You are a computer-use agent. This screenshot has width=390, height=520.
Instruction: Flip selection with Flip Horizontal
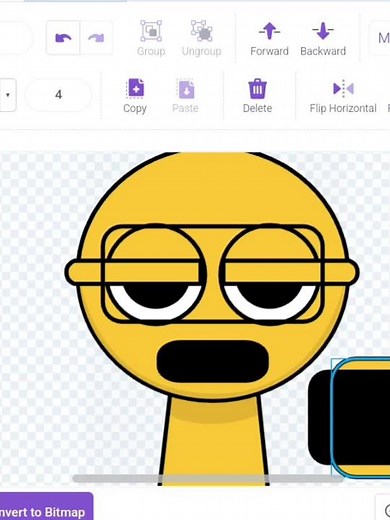coord(343,96)
